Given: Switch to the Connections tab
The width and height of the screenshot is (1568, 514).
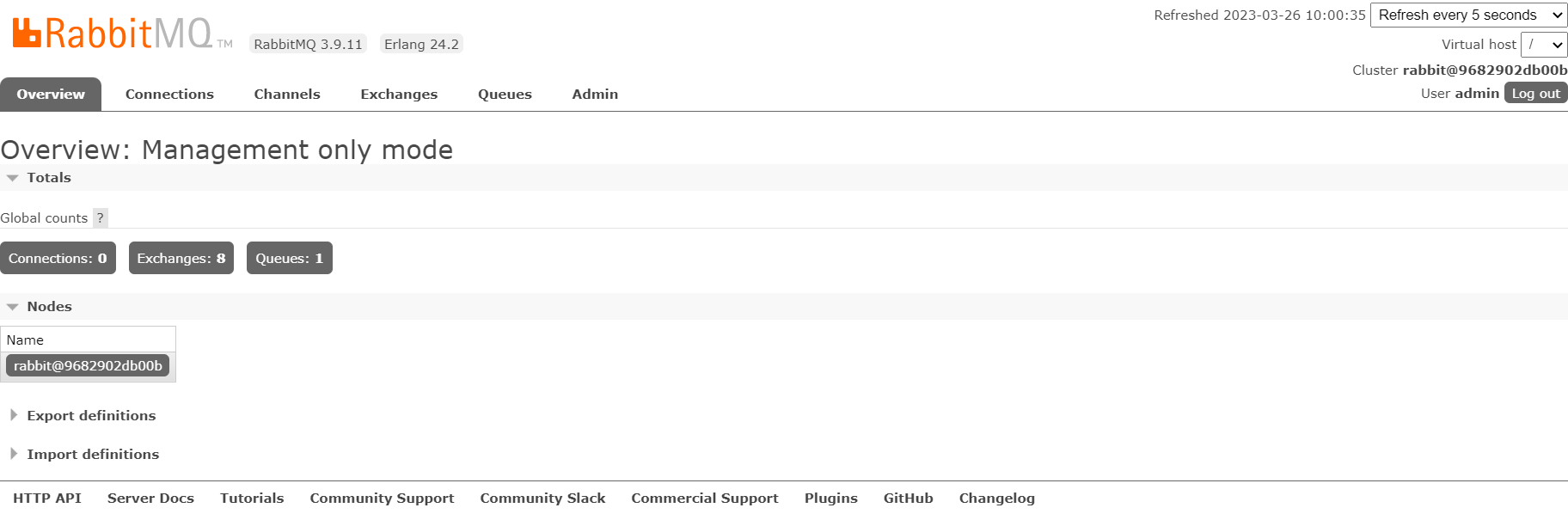Looking at the screenshot, I should 169,95.
